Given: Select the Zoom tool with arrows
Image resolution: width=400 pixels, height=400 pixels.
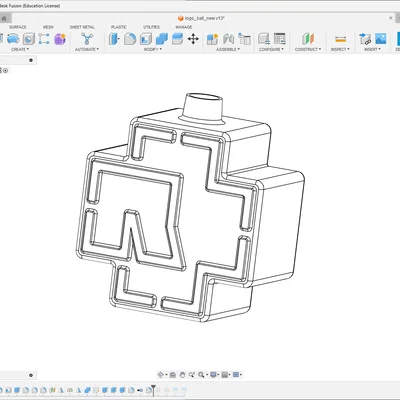Looking at the screenshot, I should [192, 375].
